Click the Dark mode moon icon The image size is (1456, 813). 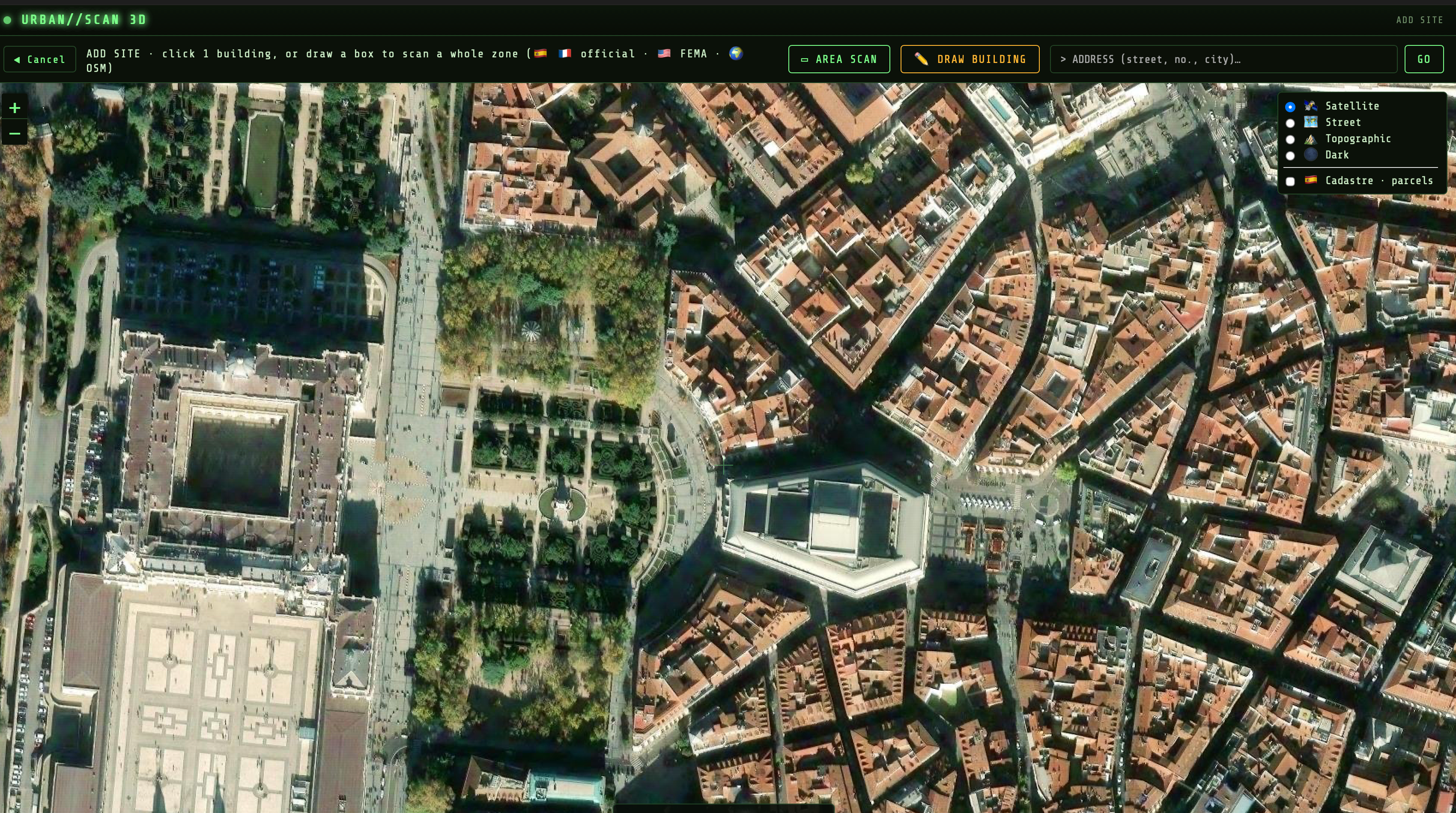[1311, 154]
